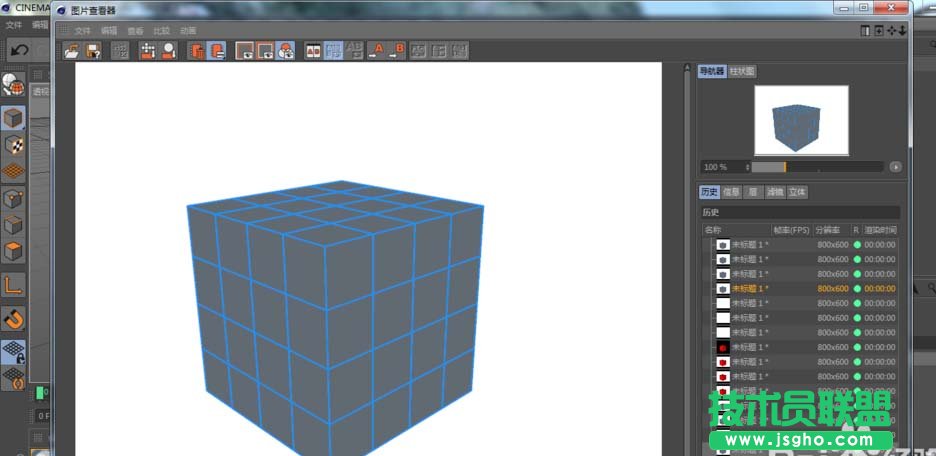Viewport: 936px width, 456px height.
Task: Click the Set as A comparison icon
Action: click(378, 51)
